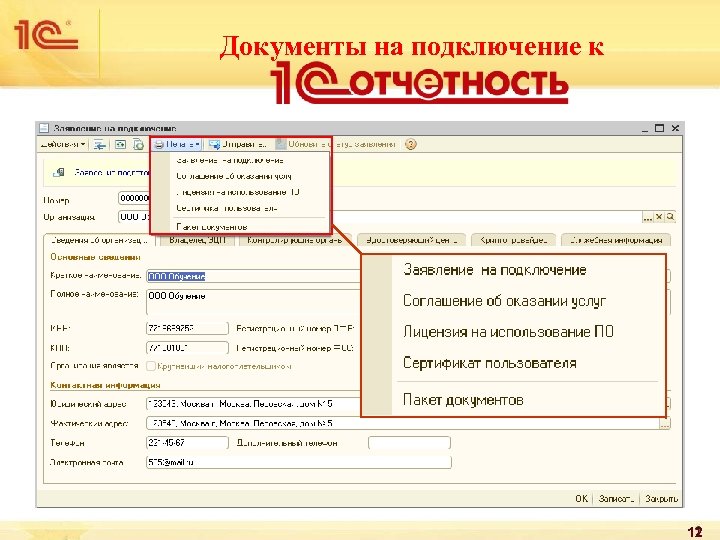Click the OK button
This screenshot has width=720, height=540.
tap(581, 499)
